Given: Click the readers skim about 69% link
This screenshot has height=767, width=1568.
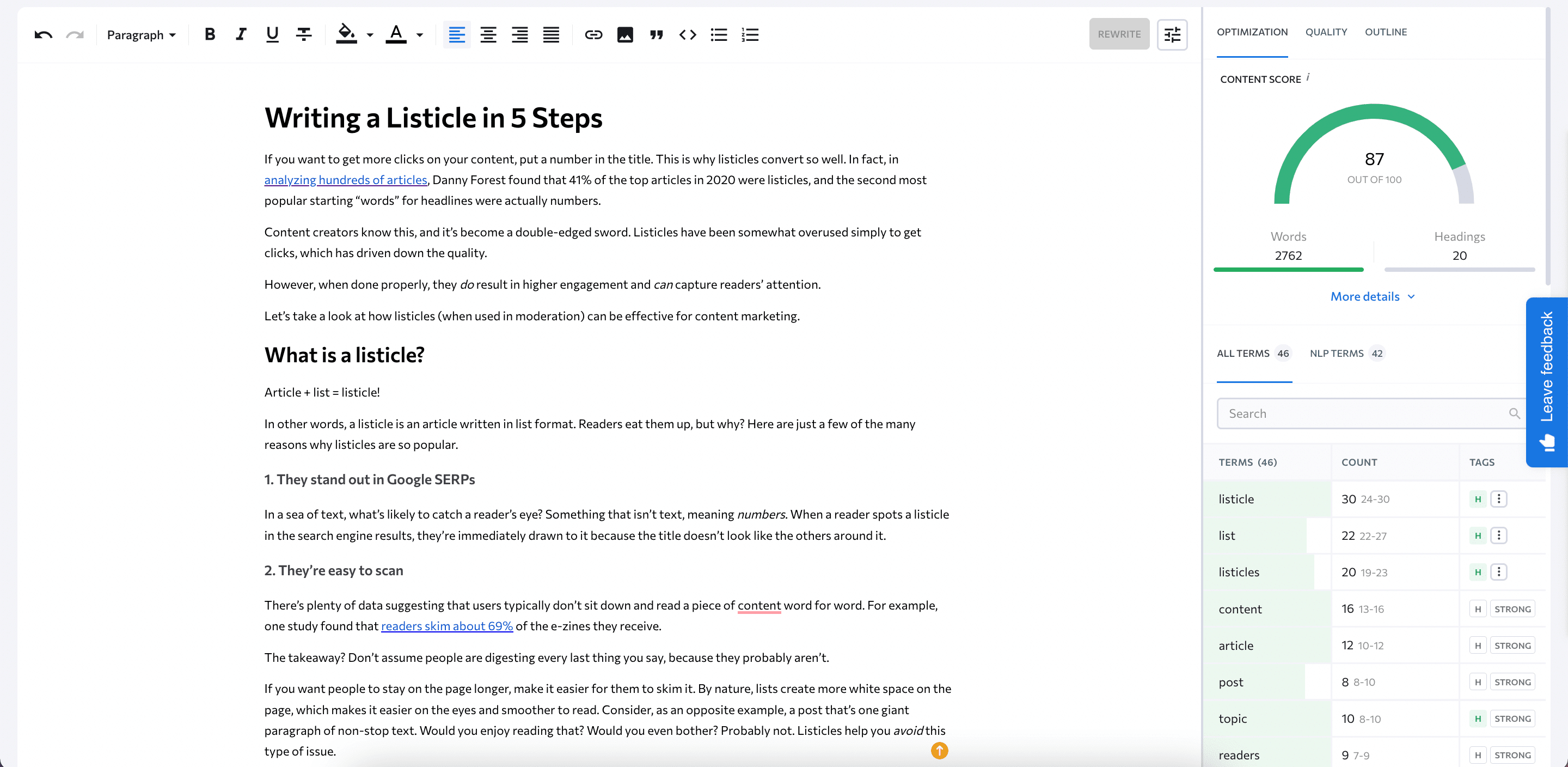Looking at the screenshot, I should coord(446,625).
